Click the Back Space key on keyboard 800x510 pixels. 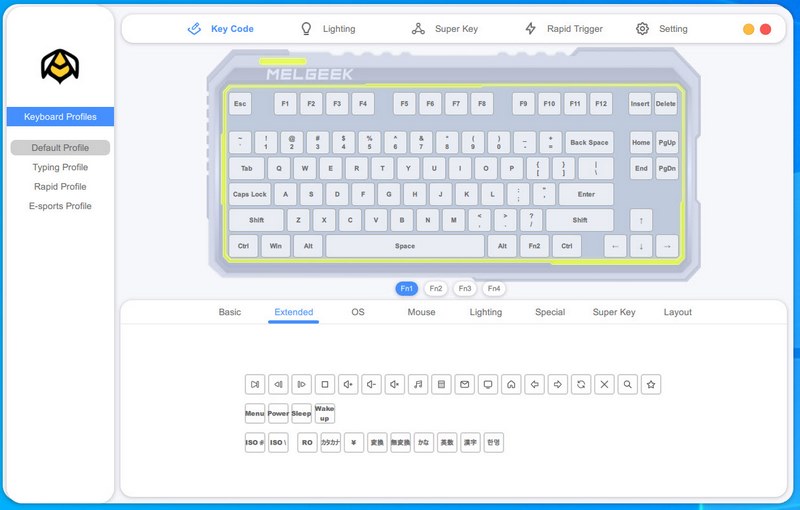pyautogui.click(x=589, y=143)
